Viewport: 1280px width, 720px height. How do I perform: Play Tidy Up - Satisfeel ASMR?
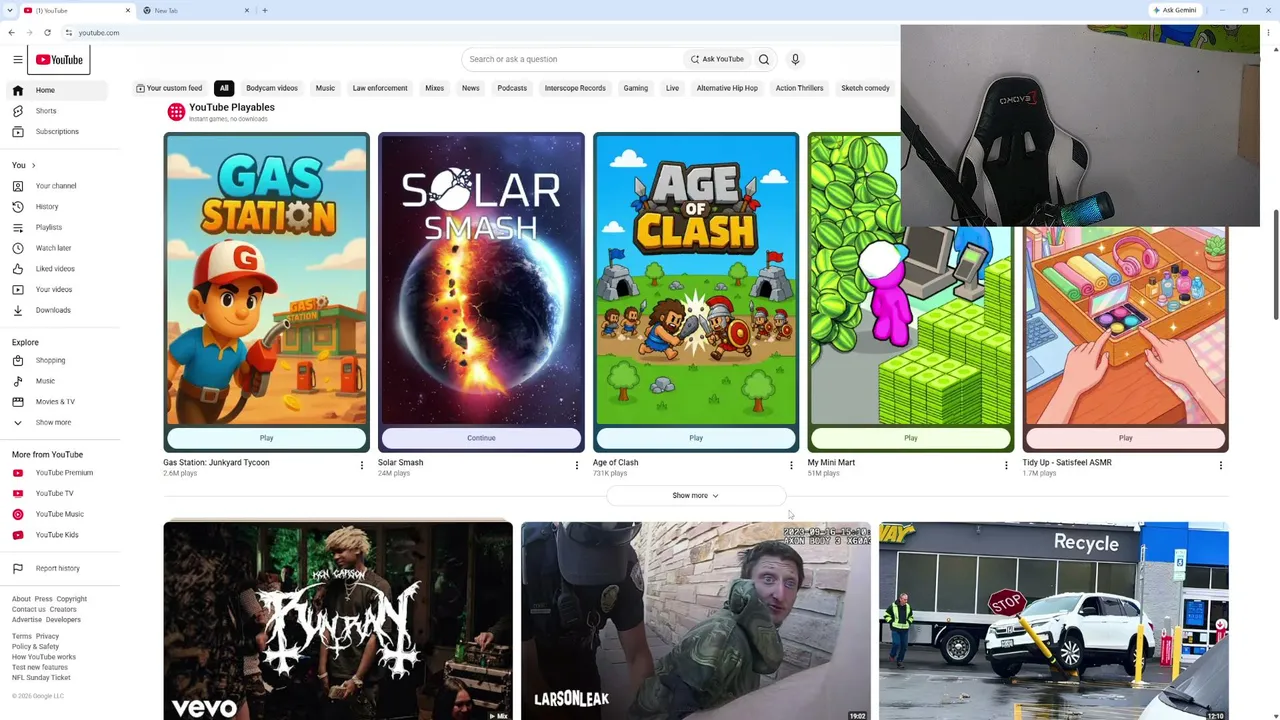click(1126, 438)
